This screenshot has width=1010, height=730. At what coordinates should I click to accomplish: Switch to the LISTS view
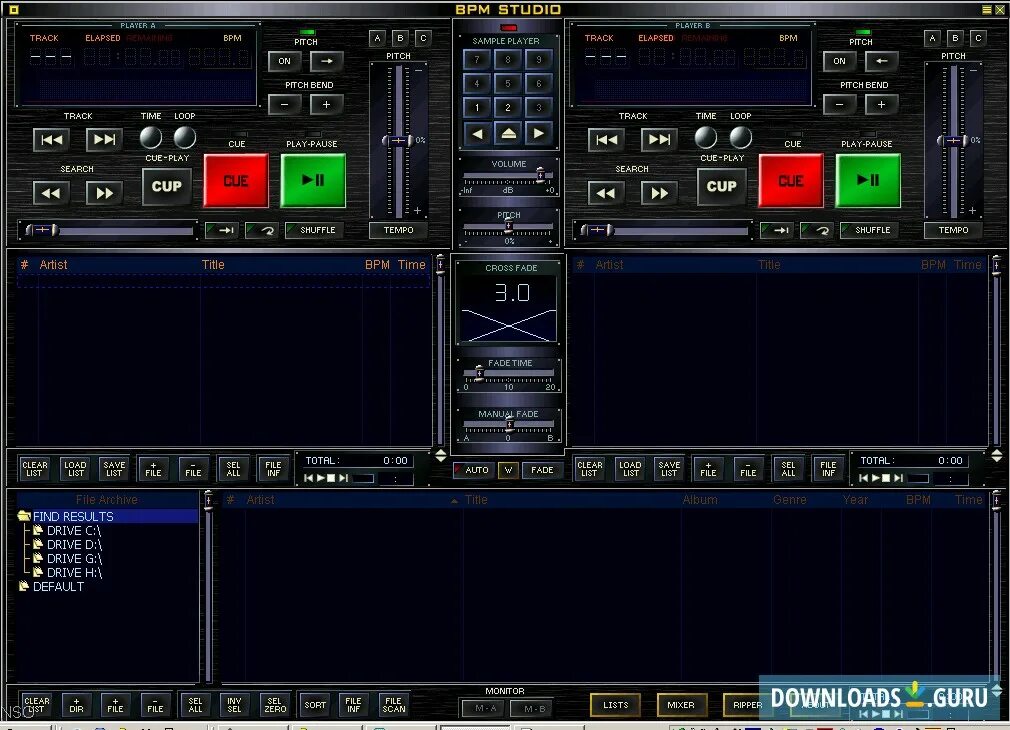pyautogui.click(x=615, y=705)
